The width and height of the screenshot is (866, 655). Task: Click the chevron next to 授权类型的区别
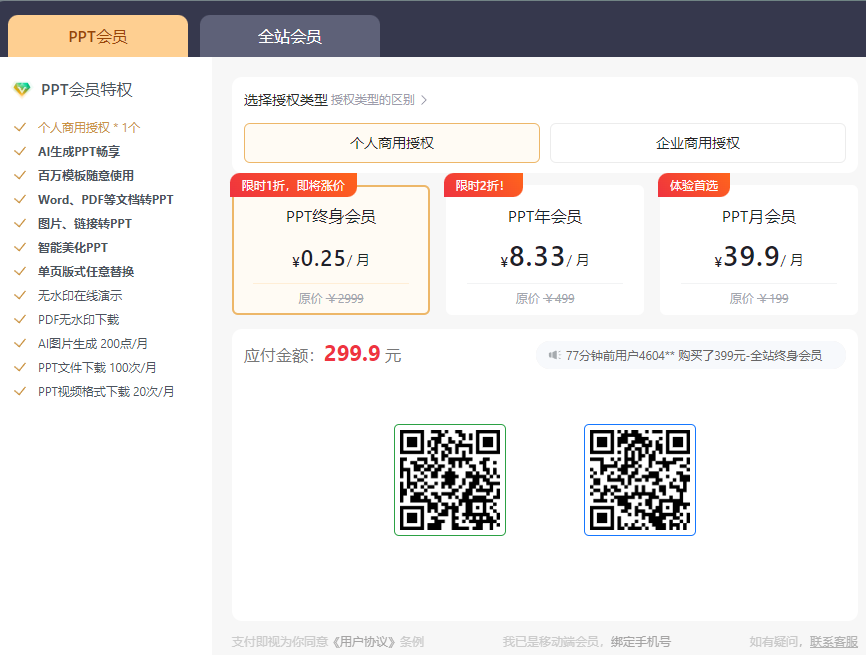[424, 100]
